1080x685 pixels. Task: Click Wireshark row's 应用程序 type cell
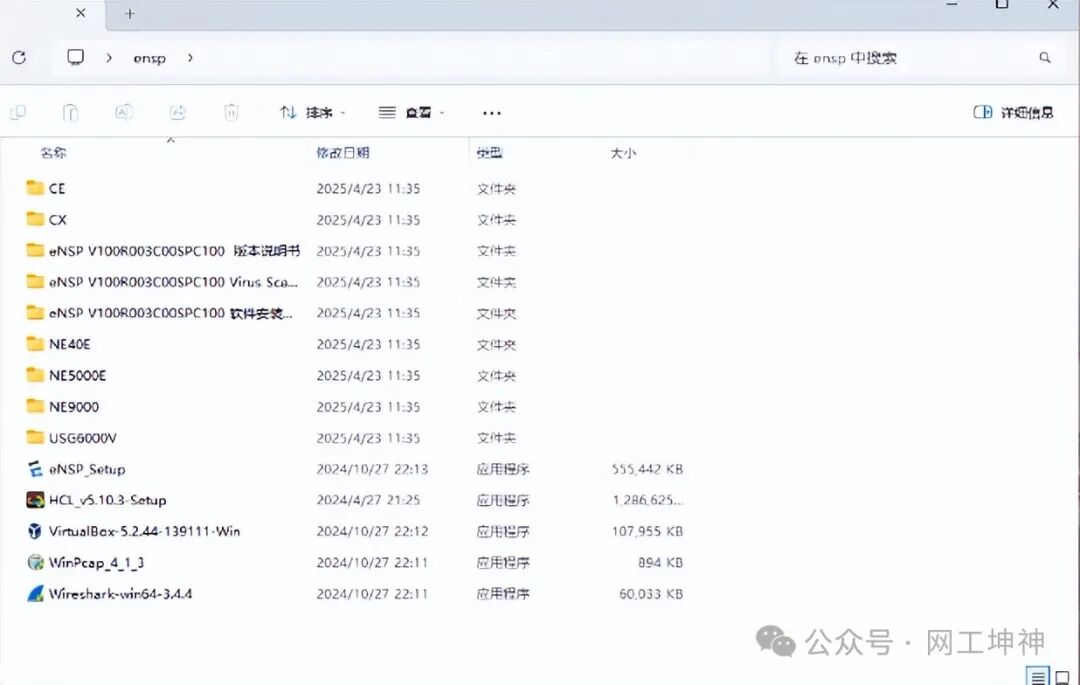click(503, 593)
